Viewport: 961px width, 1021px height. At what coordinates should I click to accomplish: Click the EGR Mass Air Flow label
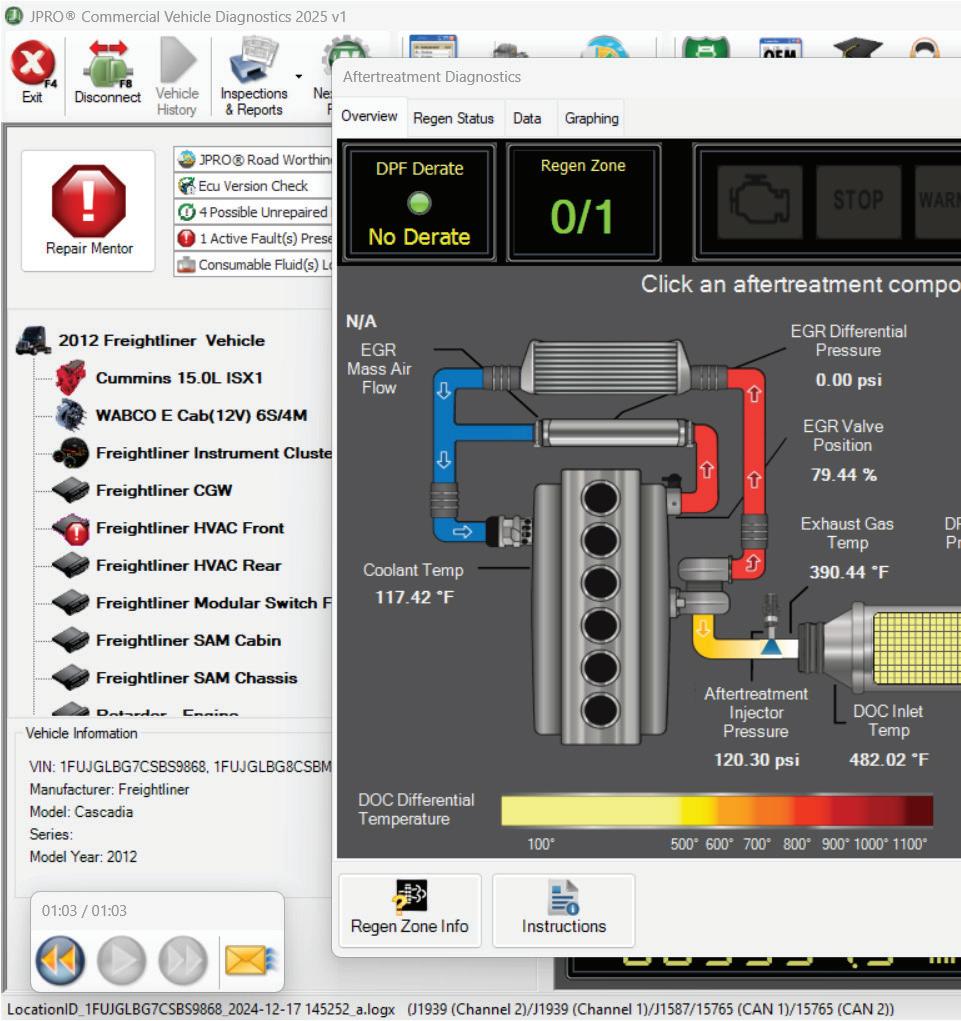[379, 369]
